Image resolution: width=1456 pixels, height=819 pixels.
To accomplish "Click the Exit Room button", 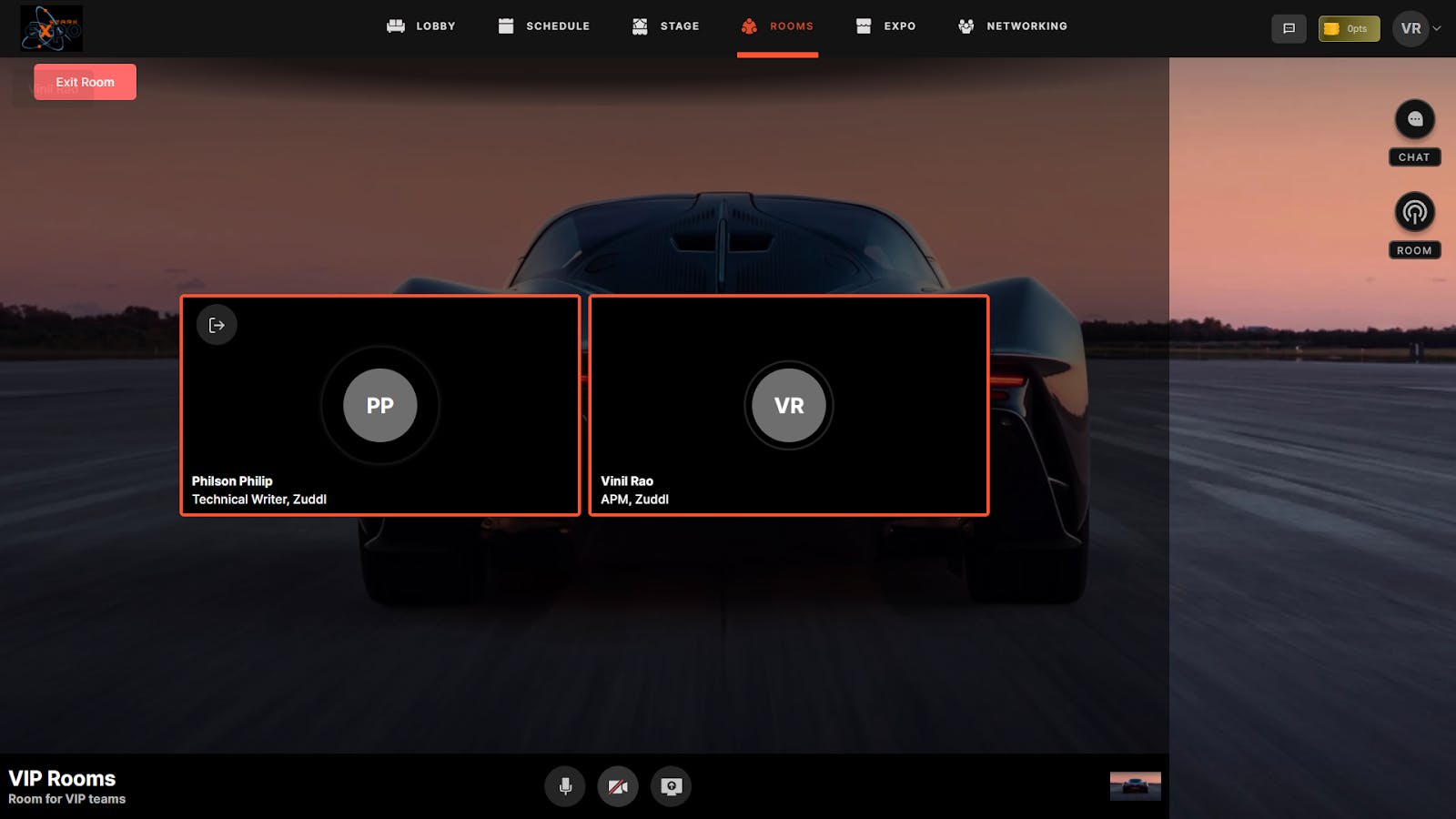I will pos(85,82).
